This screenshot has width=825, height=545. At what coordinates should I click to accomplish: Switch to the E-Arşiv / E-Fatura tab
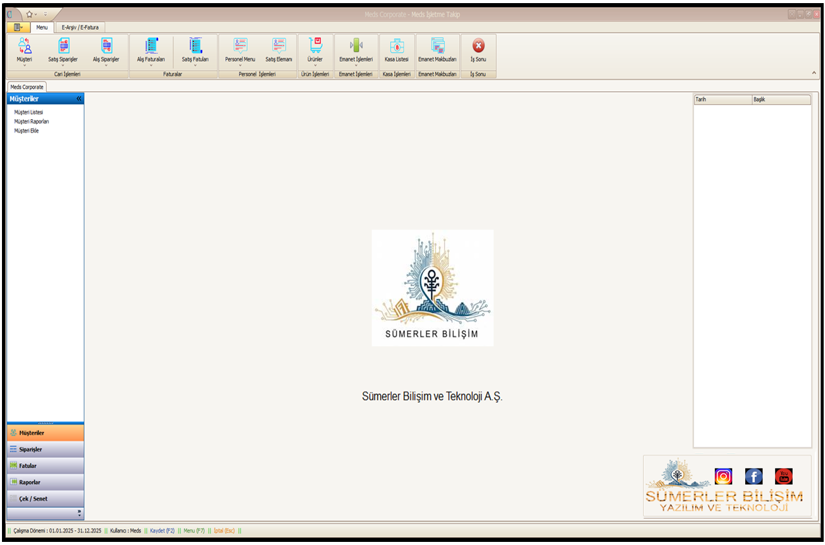pos(80,27)
